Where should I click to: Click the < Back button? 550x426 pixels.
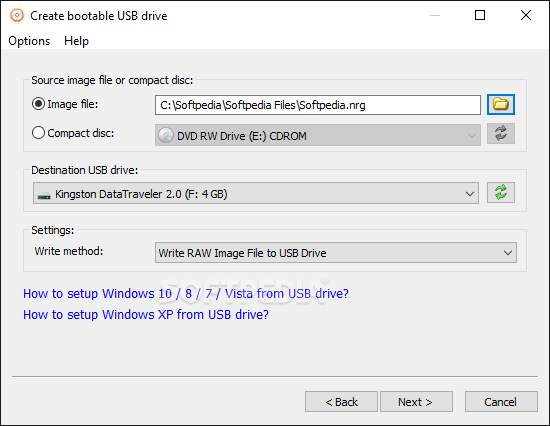coord(341,401)
